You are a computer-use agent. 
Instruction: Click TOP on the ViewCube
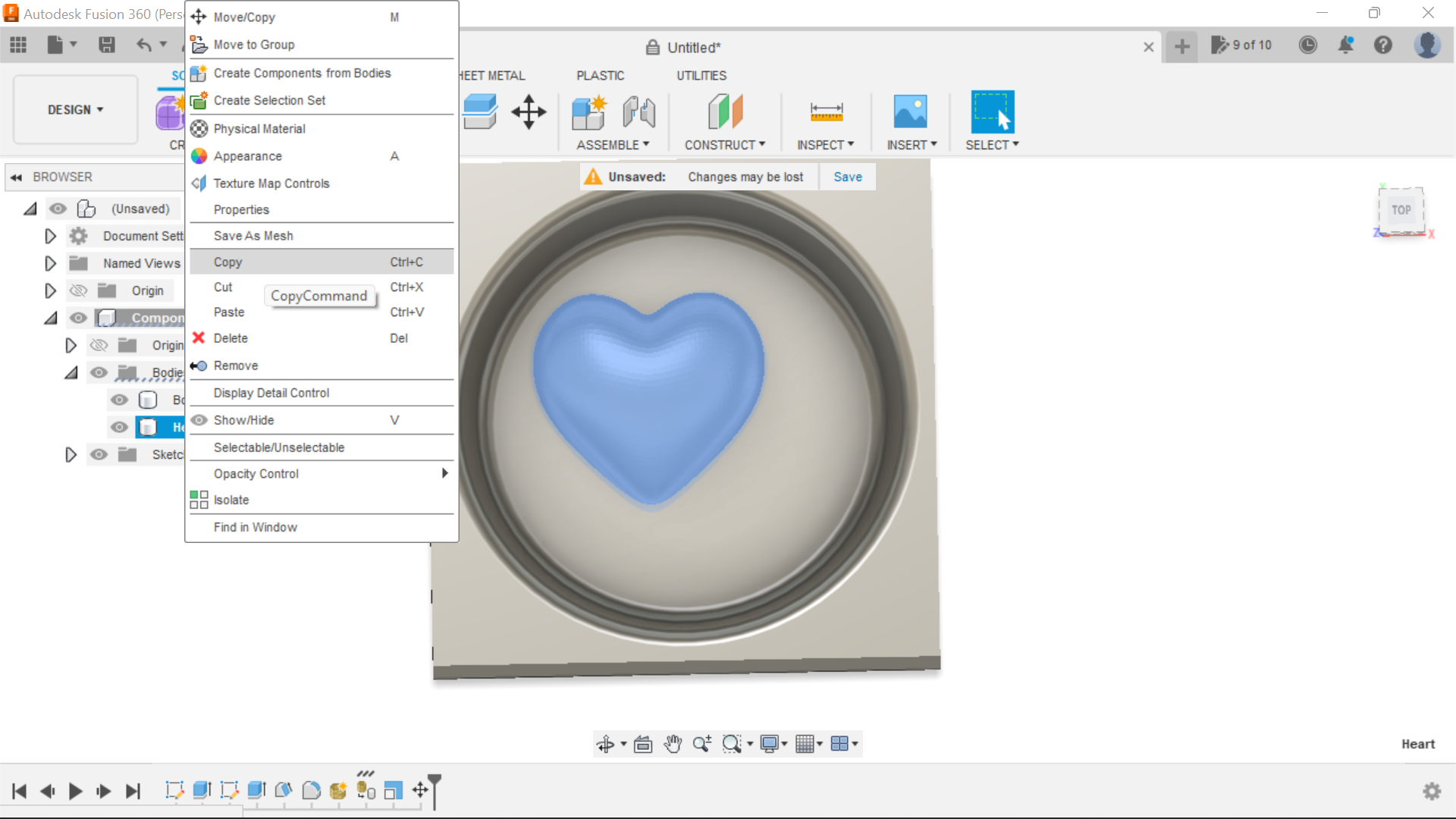pyautogui.click(x=1401, y=210)
